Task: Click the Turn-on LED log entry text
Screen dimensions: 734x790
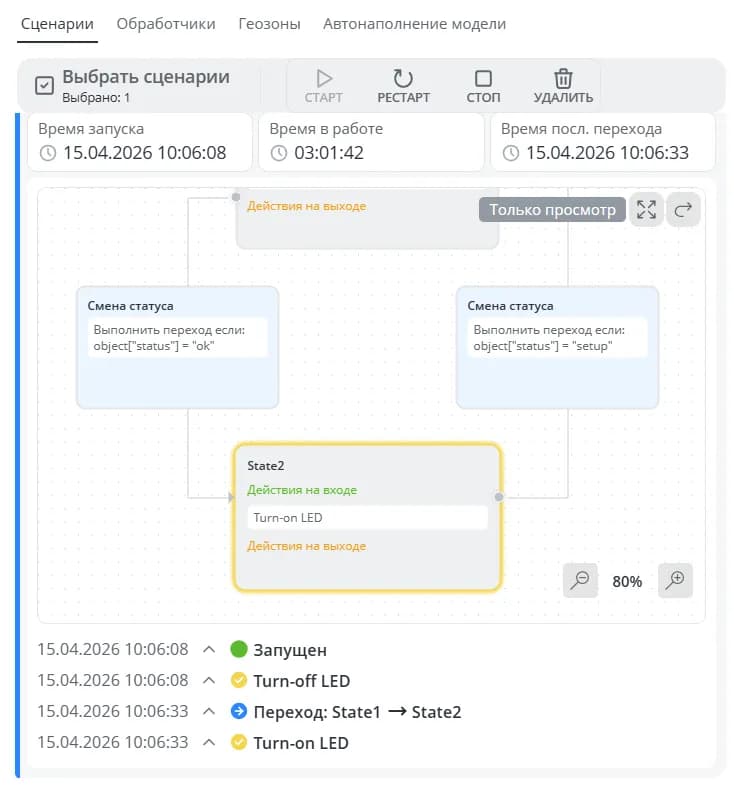Action: [x=301, y=743]
